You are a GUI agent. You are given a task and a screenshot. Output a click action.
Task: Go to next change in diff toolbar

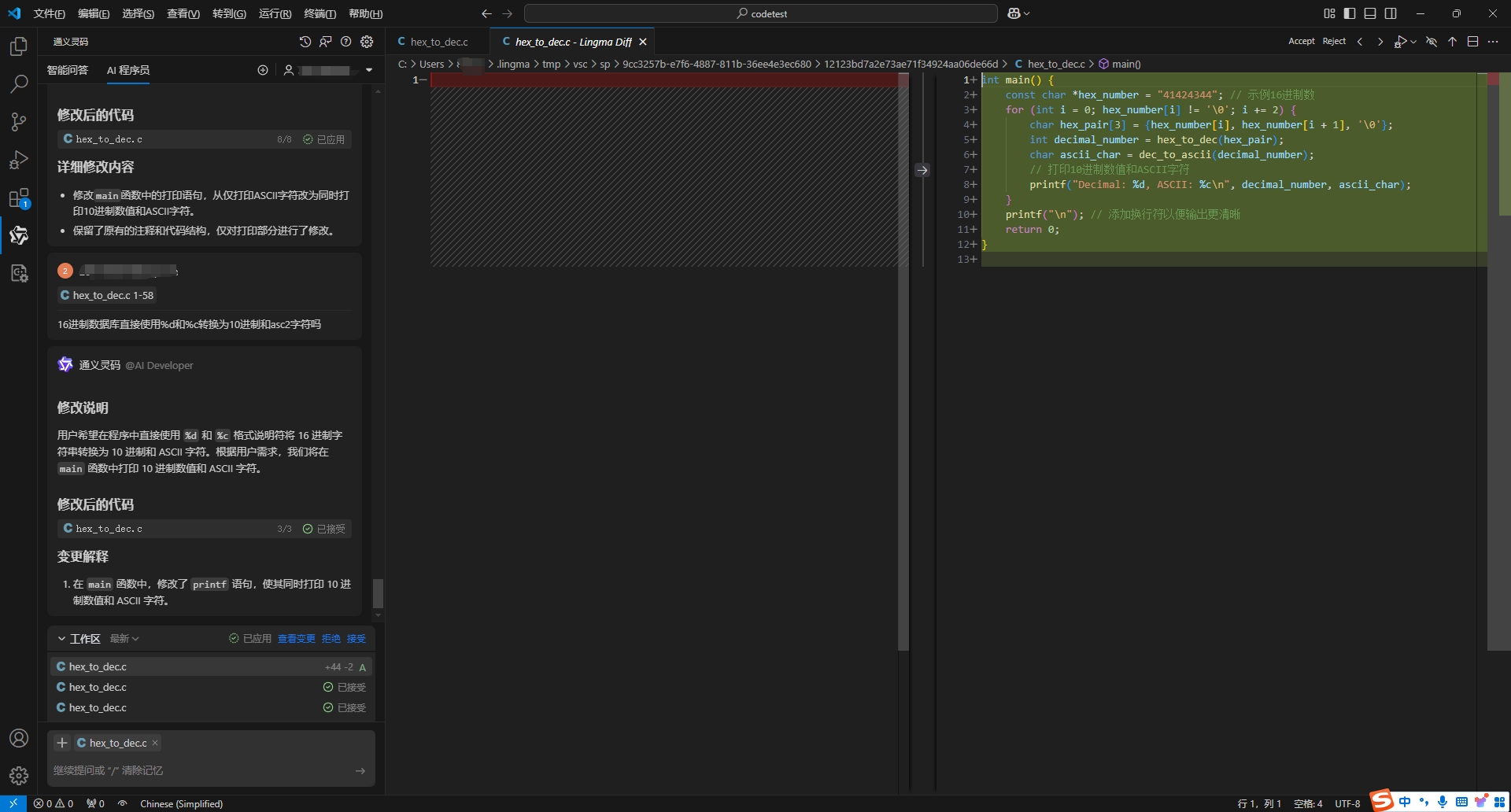(x=1380, y=42)
